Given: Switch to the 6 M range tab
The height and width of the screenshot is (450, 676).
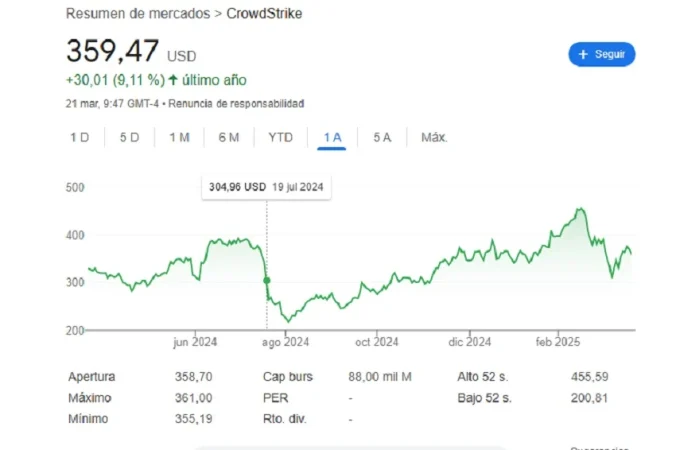Looking at the screenshot, I should point(229,138).
